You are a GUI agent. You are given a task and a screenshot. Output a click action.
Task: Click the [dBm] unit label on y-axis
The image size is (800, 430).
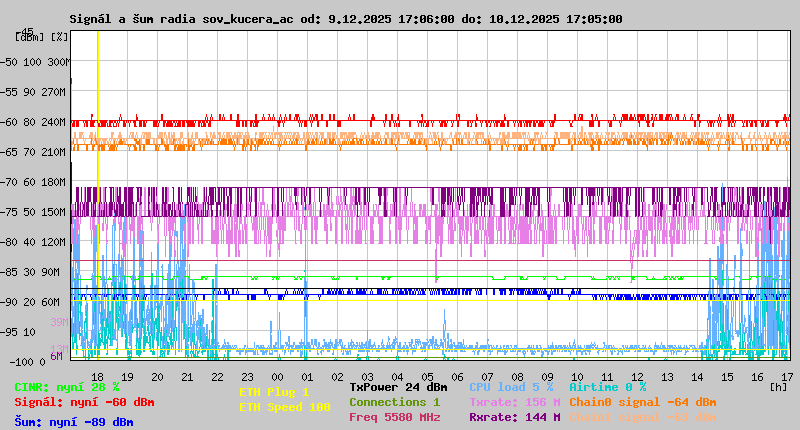coord(29,37)
